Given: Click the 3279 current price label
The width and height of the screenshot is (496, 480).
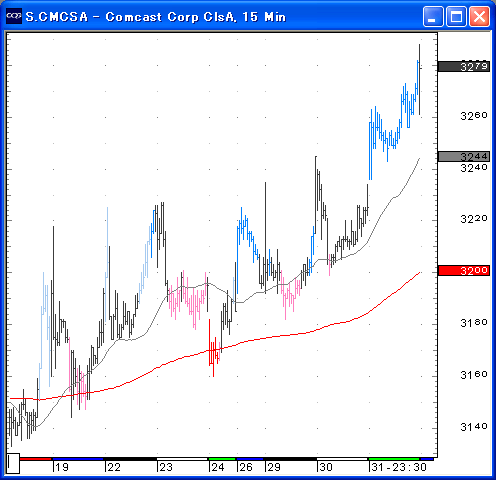Looking at the screenshot, I should tap(464, 66).
